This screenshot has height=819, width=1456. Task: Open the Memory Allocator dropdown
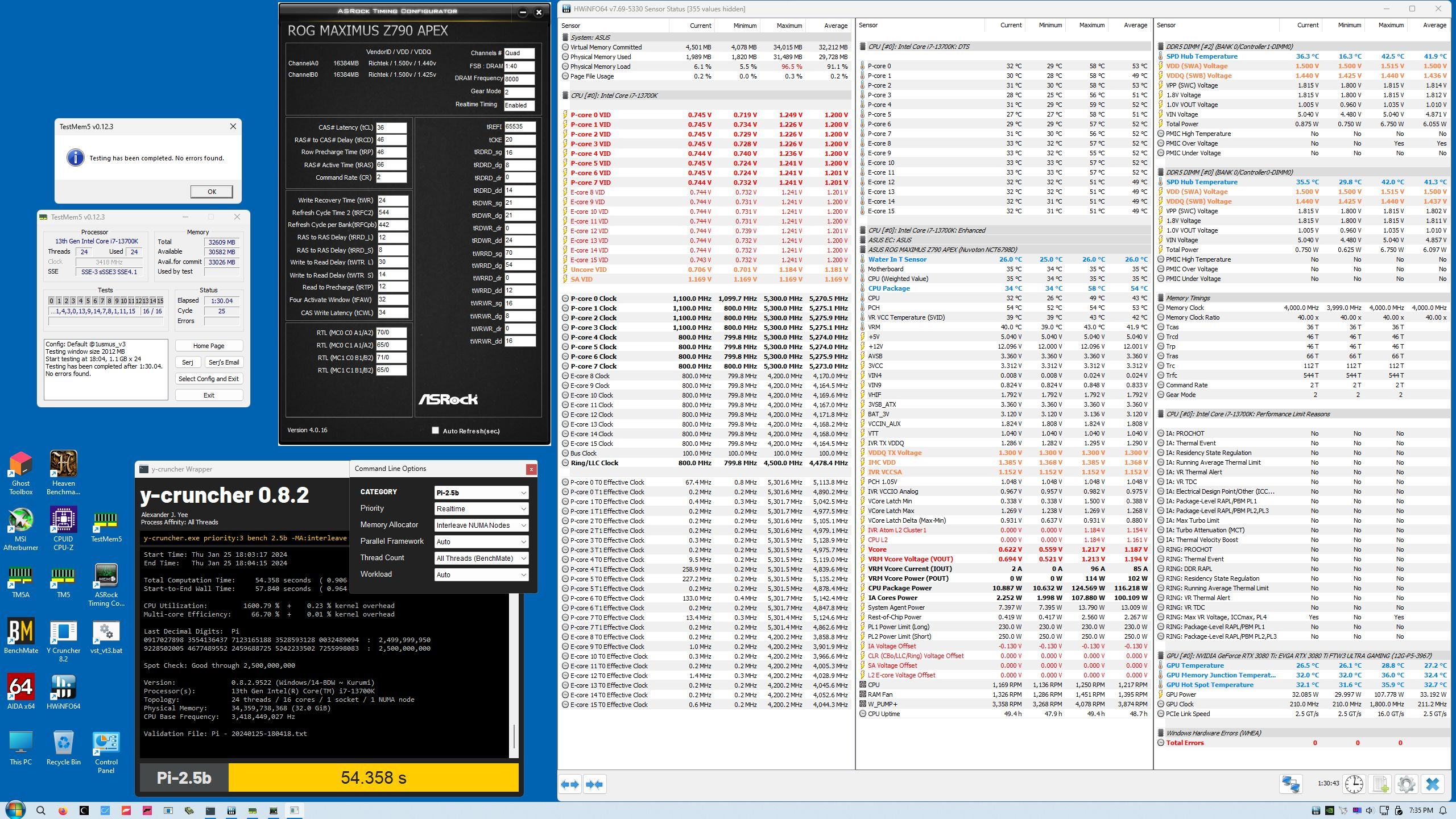tap(481, 526)
